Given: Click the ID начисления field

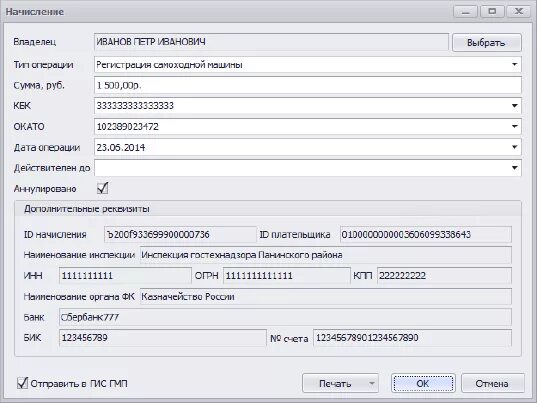Looking at the screenshot, I should [x=180, y=235].
